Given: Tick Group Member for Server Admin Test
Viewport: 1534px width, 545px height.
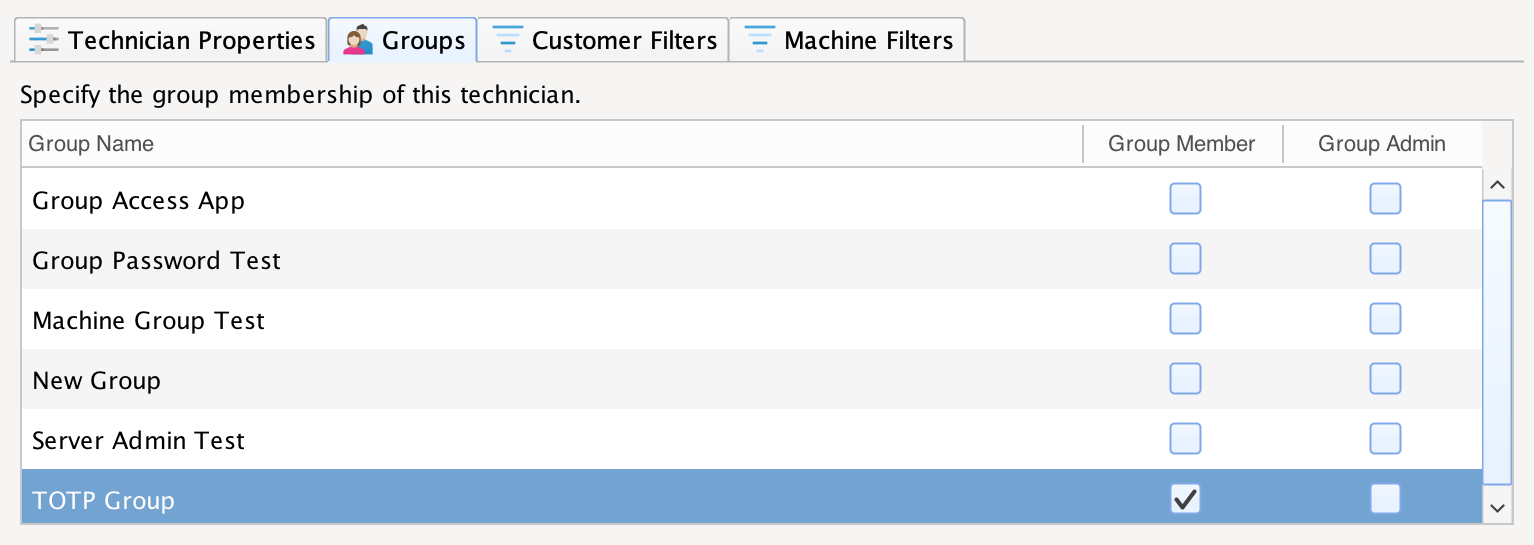Looking at the screenshot, I should (1185, 439).
